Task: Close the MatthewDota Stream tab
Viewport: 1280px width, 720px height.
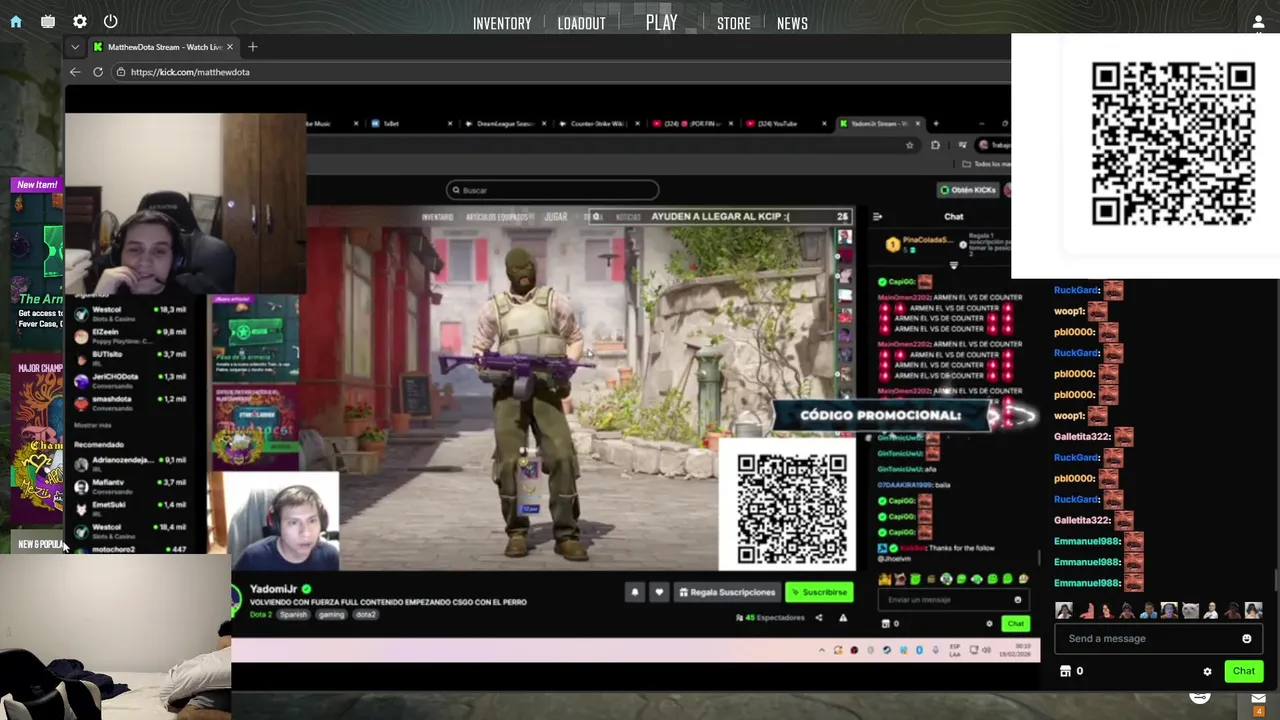Action: coord(230,47)
